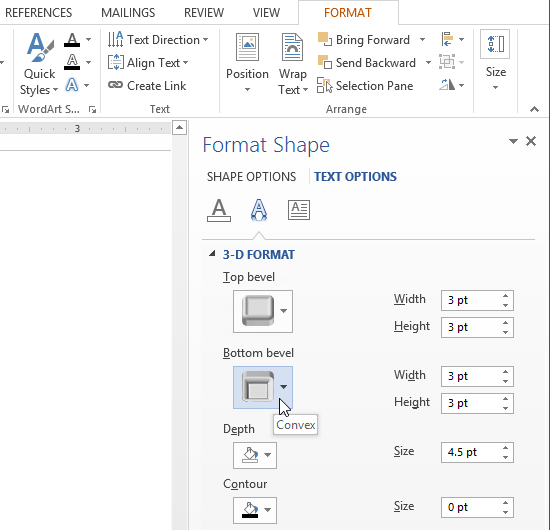Decrease Bottom bevel Height with spinner
Image resolution: width=550 pixels, height=530 pixels.
(505, 408)
